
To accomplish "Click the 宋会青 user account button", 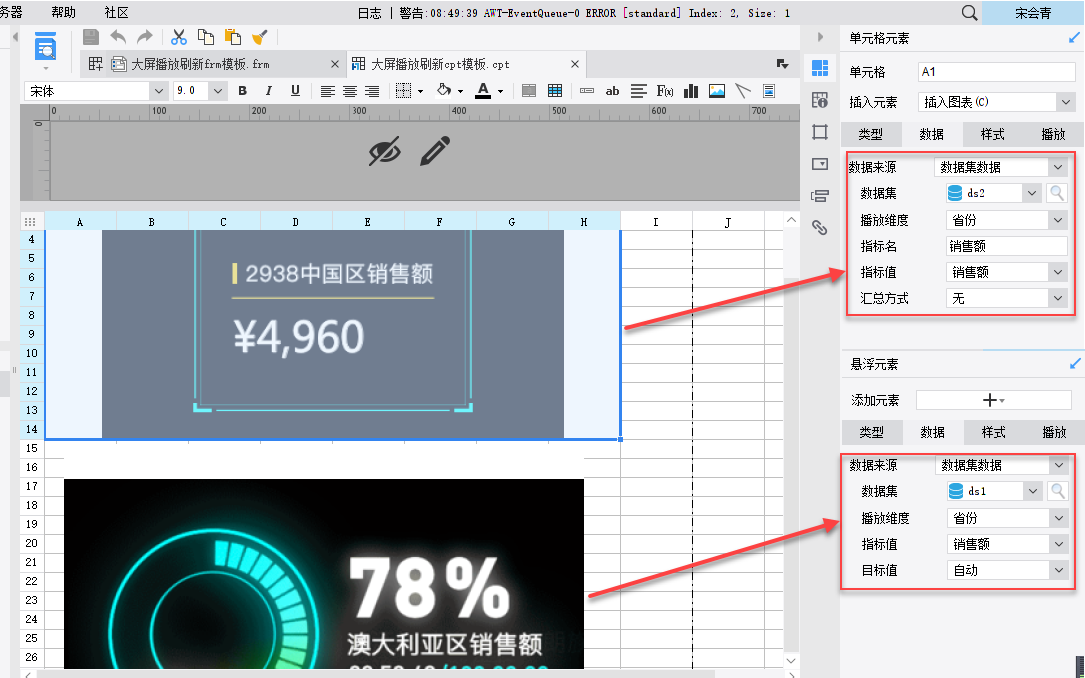I will click(x=1033, y=12).
